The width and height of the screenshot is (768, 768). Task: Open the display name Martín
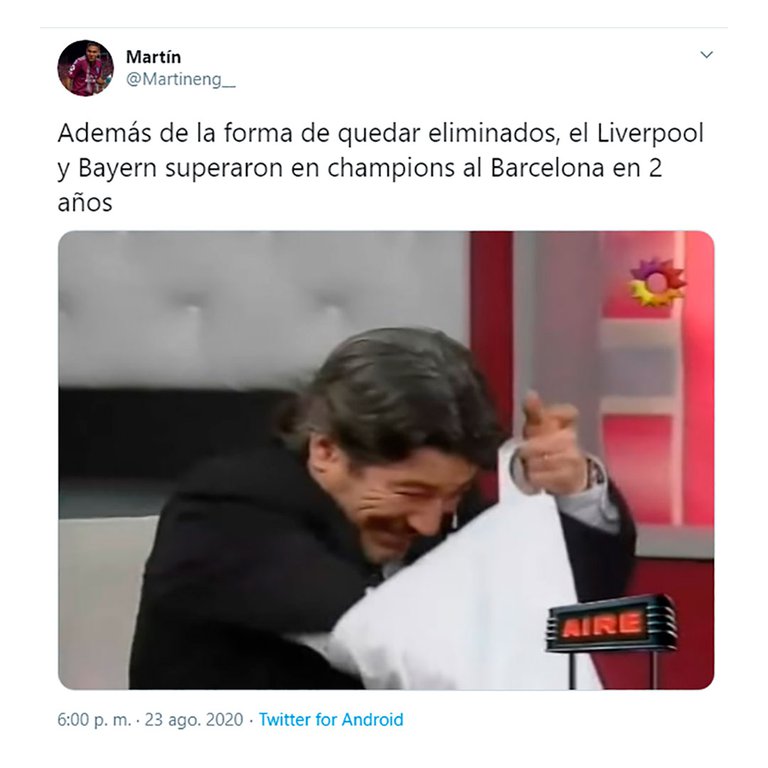point(153,57)
